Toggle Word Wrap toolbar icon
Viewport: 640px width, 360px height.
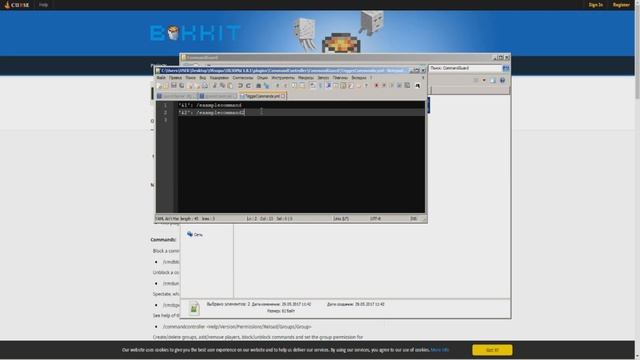click(x=313, y=86)
